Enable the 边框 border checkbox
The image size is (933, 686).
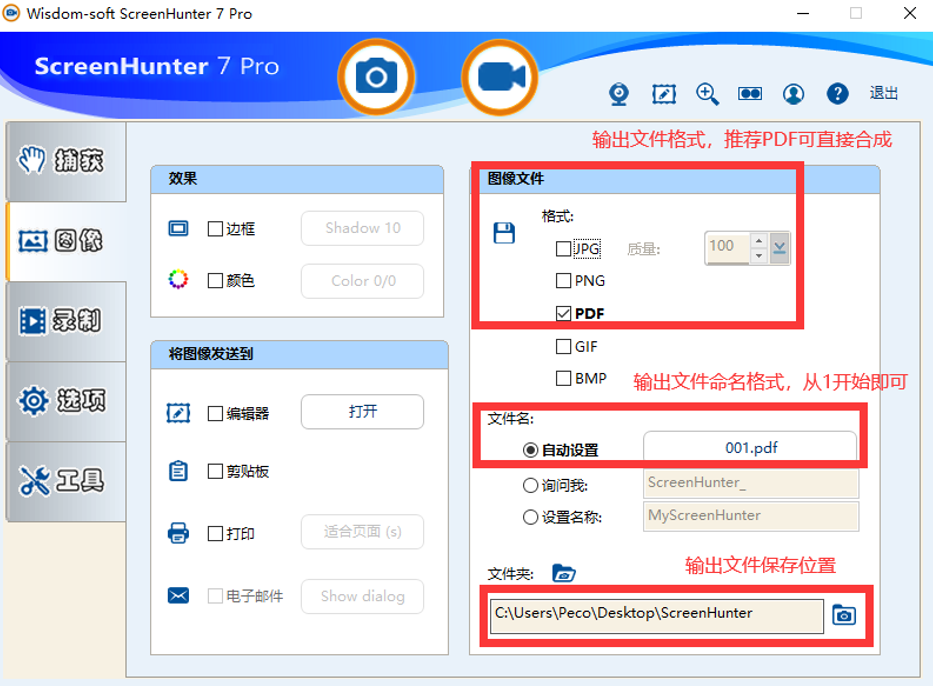click(215, 229)
